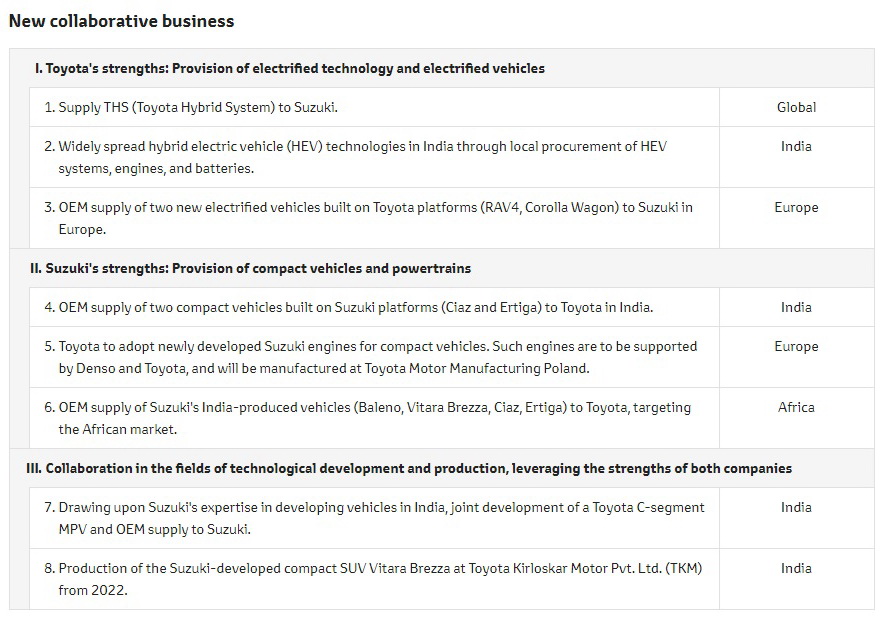Click item 5 about newly developed Suzuki engines

tap(377, 357)
